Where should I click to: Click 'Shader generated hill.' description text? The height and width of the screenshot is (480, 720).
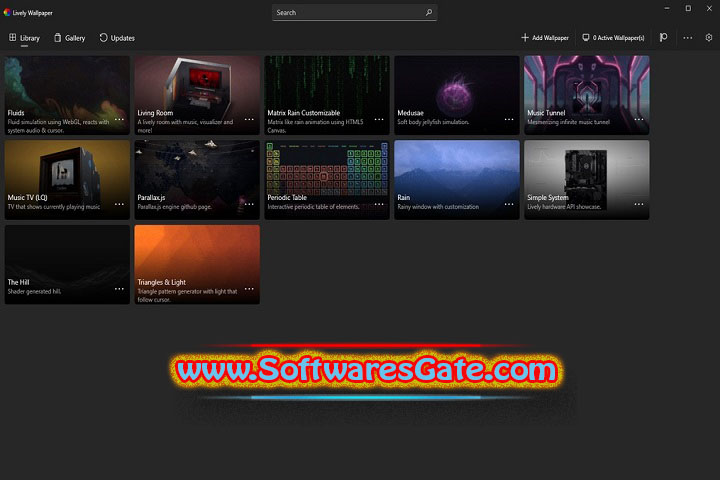tap(34, 292)
